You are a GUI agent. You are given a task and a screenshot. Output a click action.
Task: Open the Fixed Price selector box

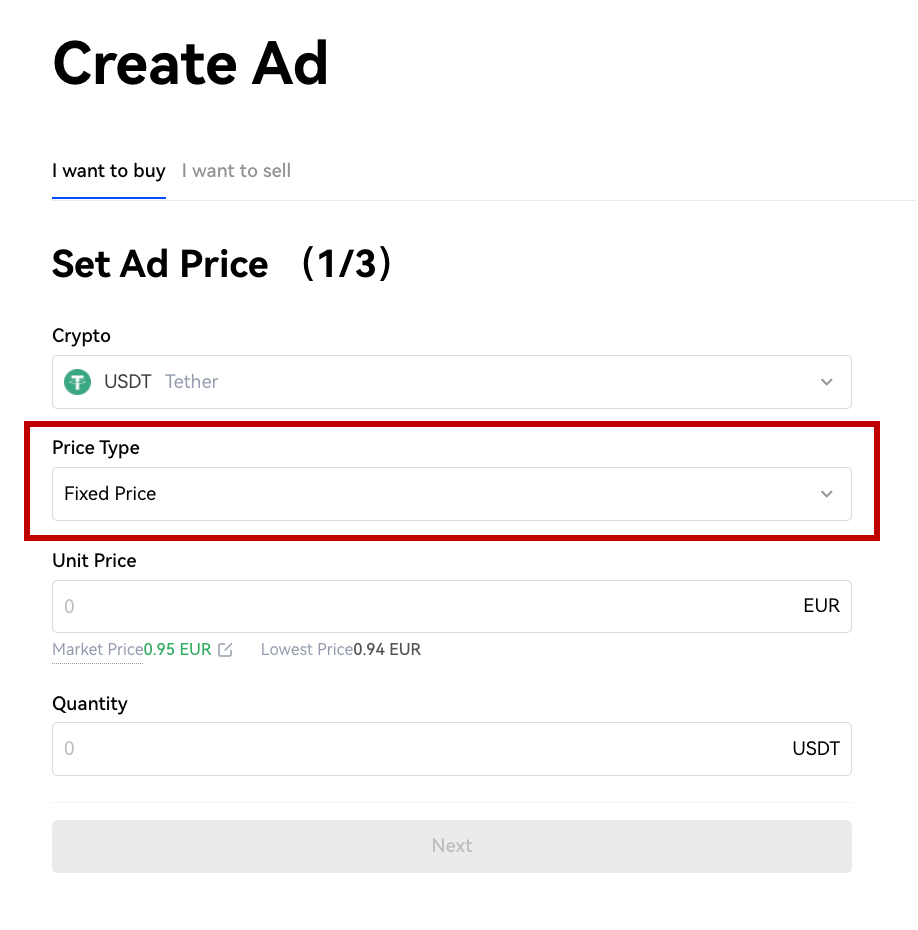[452, 494]
